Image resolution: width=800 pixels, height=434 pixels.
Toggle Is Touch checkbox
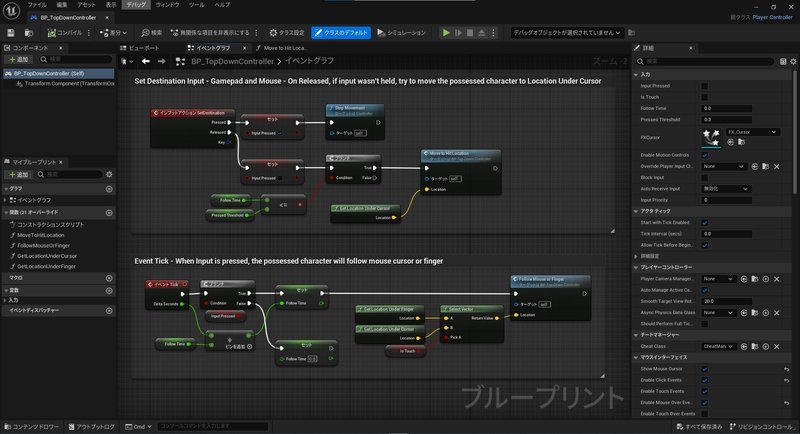(705, 97)
